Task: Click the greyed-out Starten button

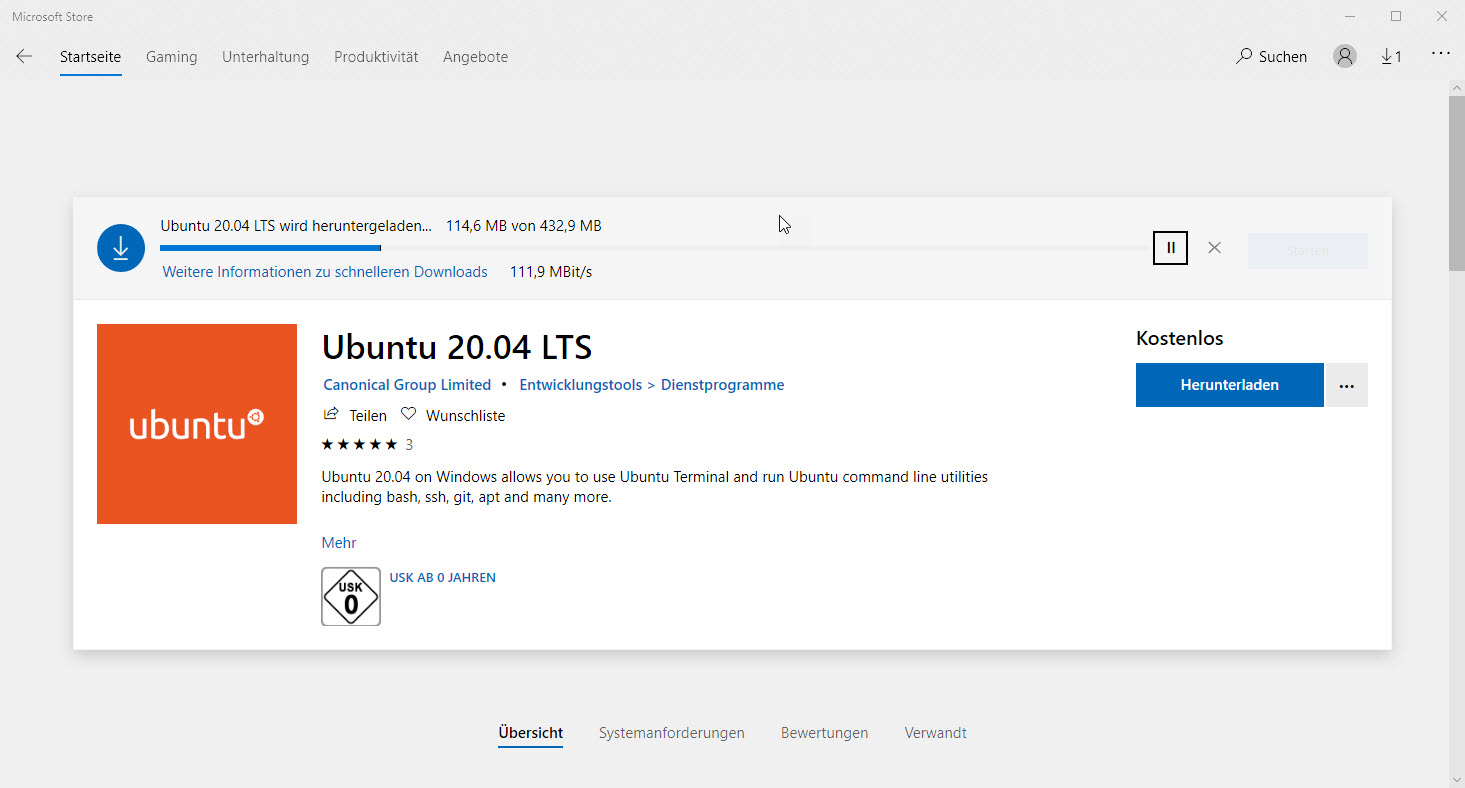Action: tap(1308, 251)
